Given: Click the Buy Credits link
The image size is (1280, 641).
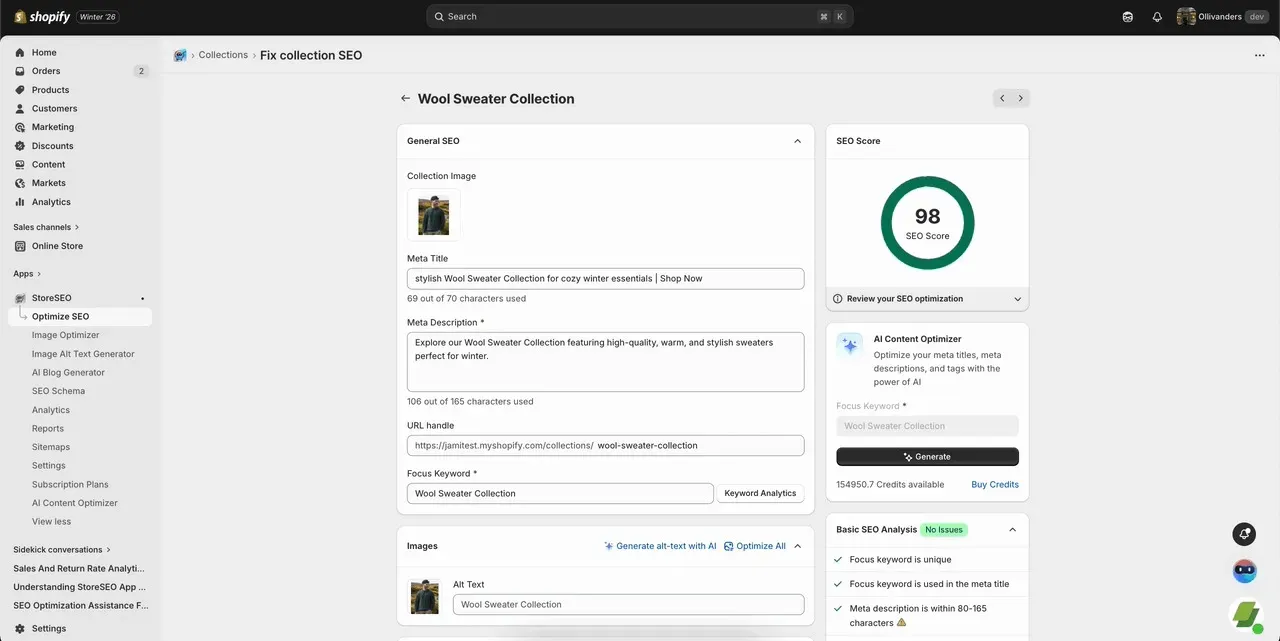Looking at the screenshot, I should coord(995,484).
